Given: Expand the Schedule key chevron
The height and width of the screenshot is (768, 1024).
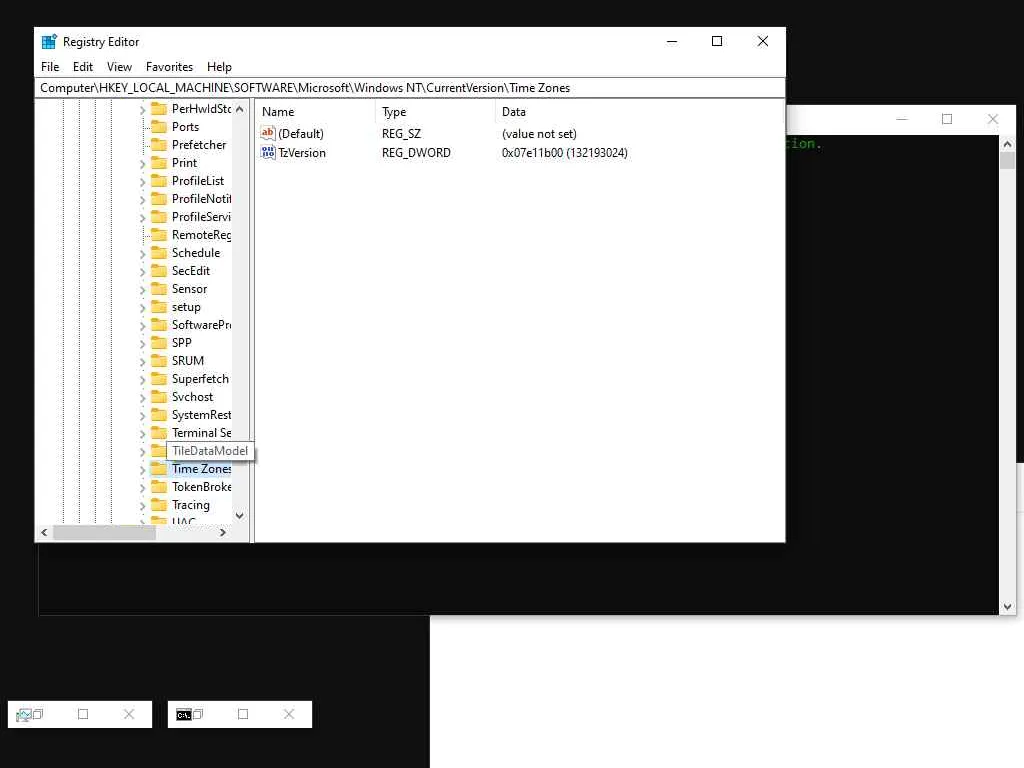Looking at the screenshot, I should point(142,254).
